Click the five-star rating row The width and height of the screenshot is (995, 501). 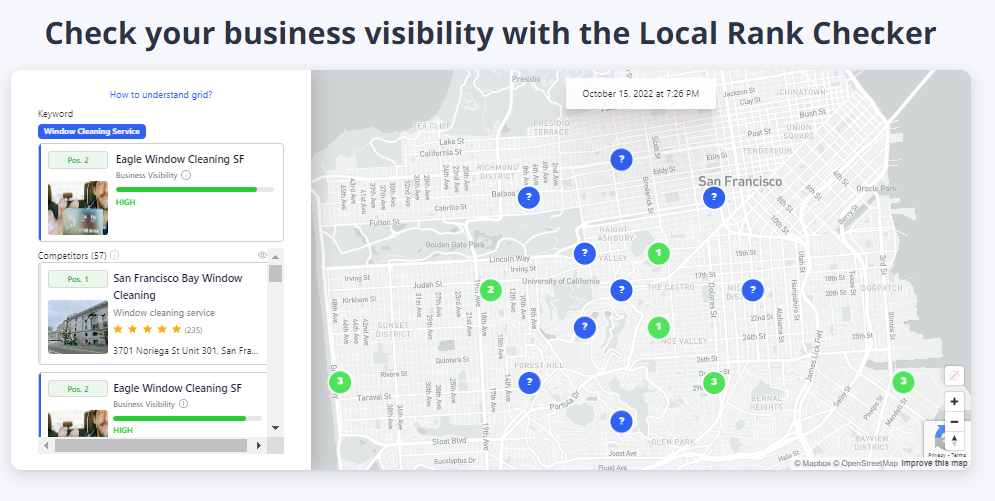tap(147, 329)
